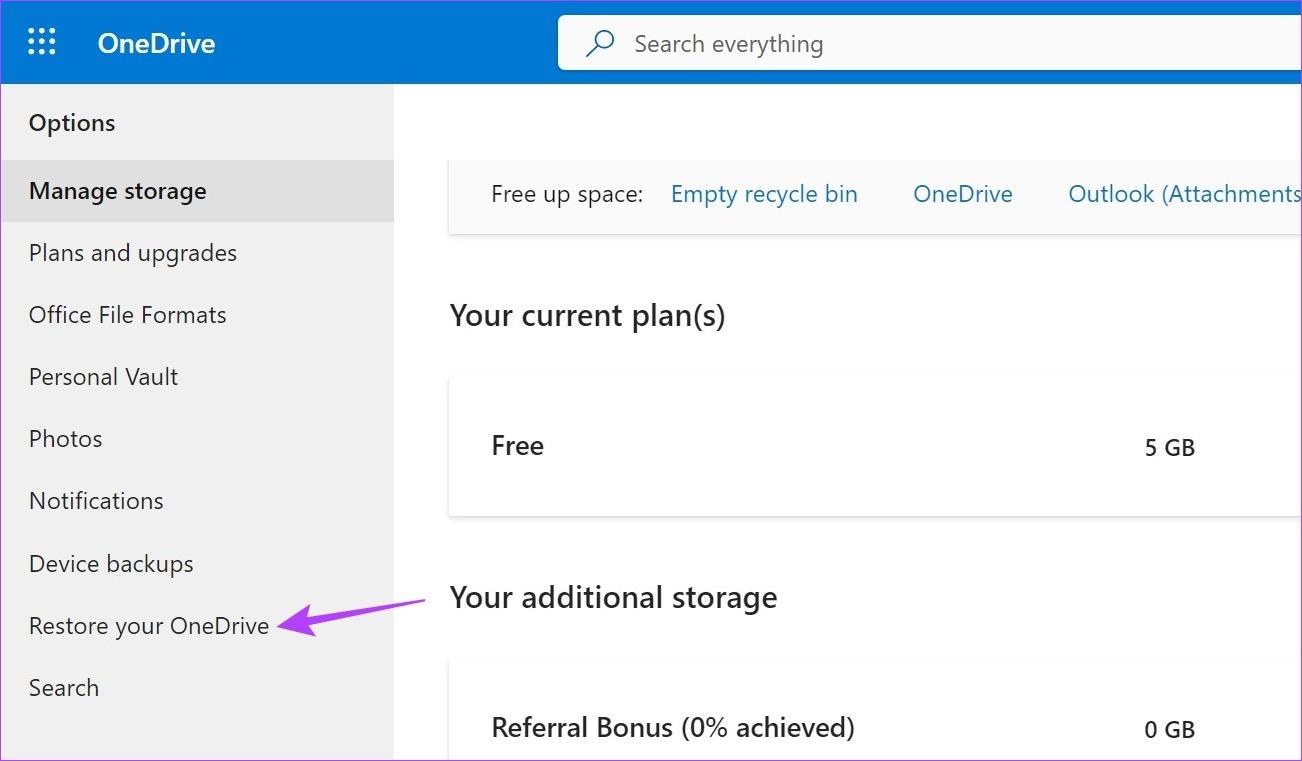
Task: Click the Referral Bonus storage entry
Action: pyautogui.click(x=673, y=728)
